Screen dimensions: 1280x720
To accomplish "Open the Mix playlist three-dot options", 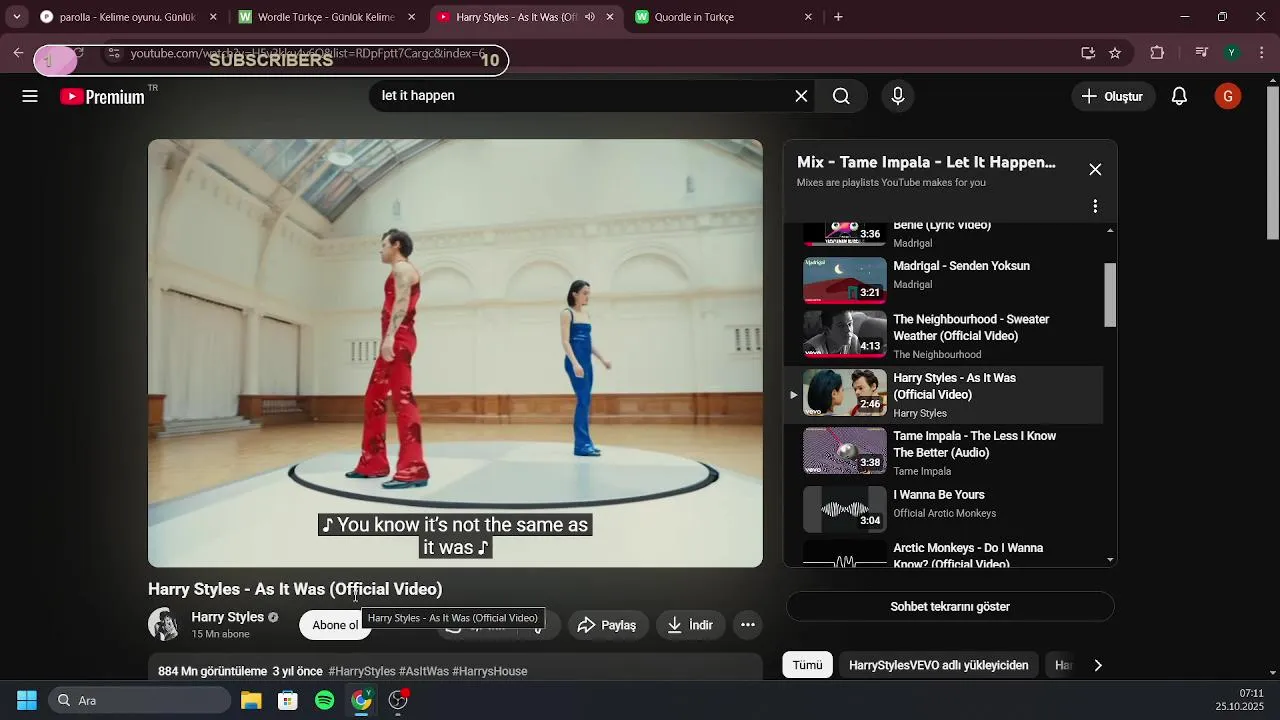I will (x=1095, y=206).
